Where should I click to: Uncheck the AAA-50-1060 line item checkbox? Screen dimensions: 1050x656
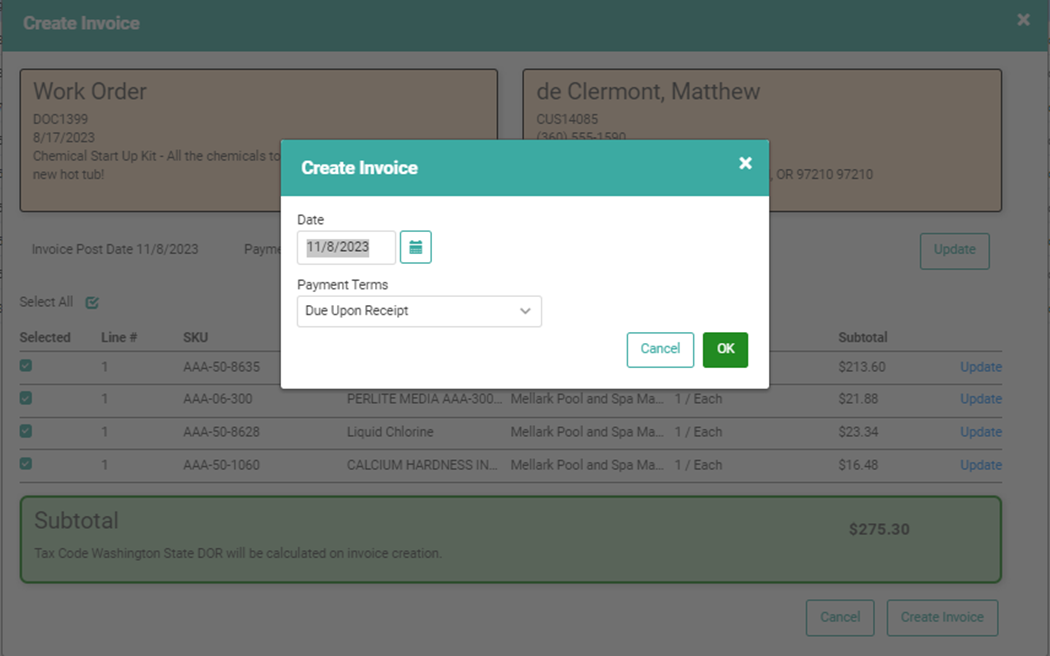coord(26,464)
